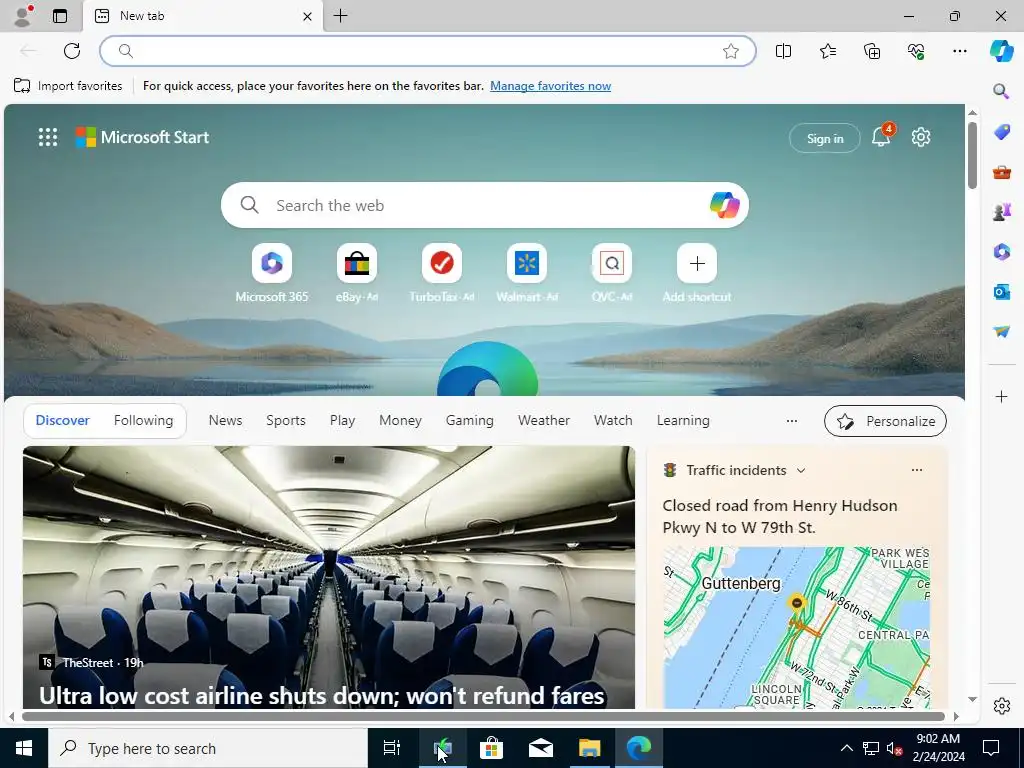Image resolution: width=1024 pixels, height=768 pixels.
Task: Click Copilot icon in search box
Action: click(x=724, y=205)
